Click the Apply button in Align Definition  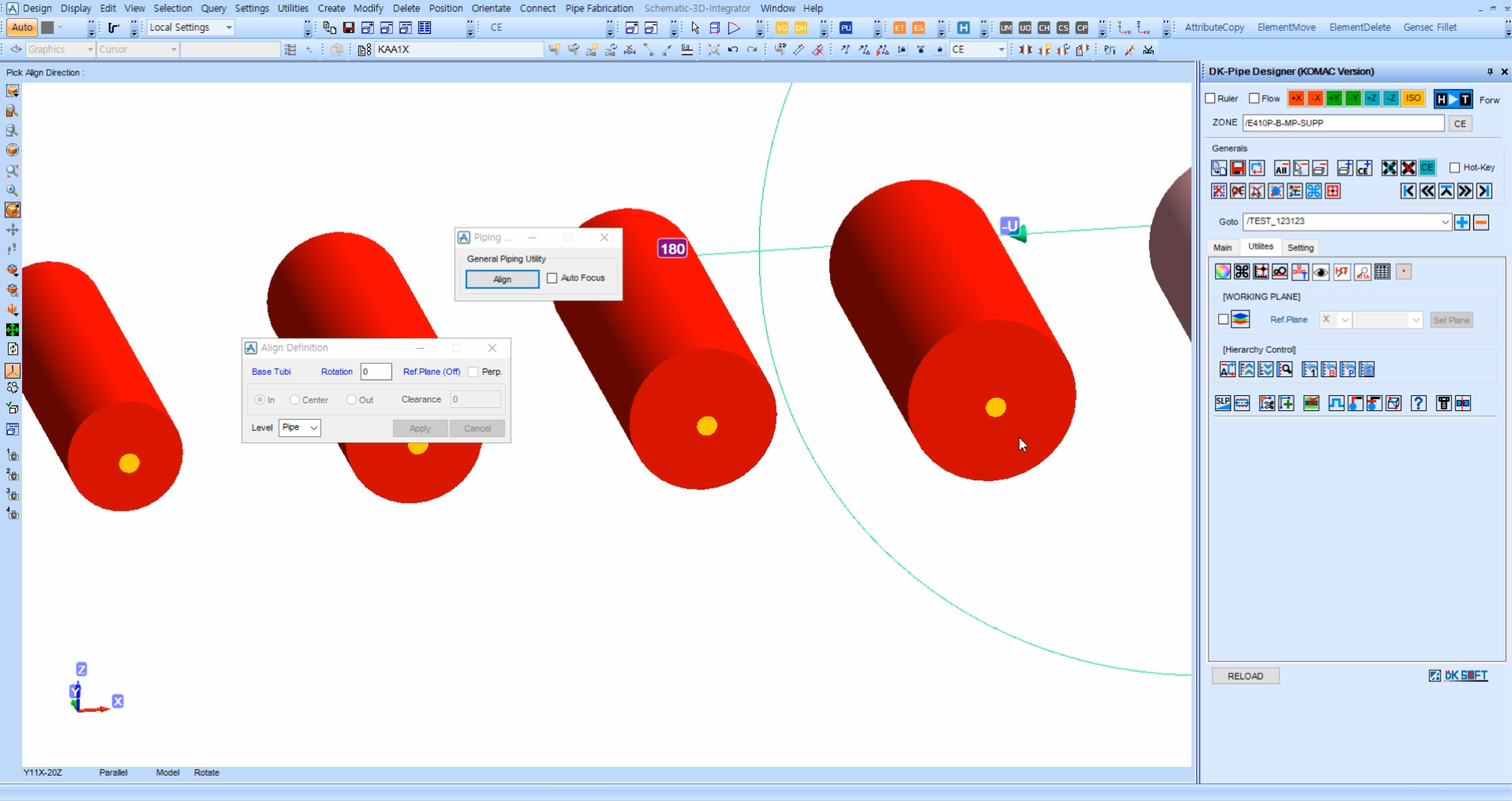419,428
